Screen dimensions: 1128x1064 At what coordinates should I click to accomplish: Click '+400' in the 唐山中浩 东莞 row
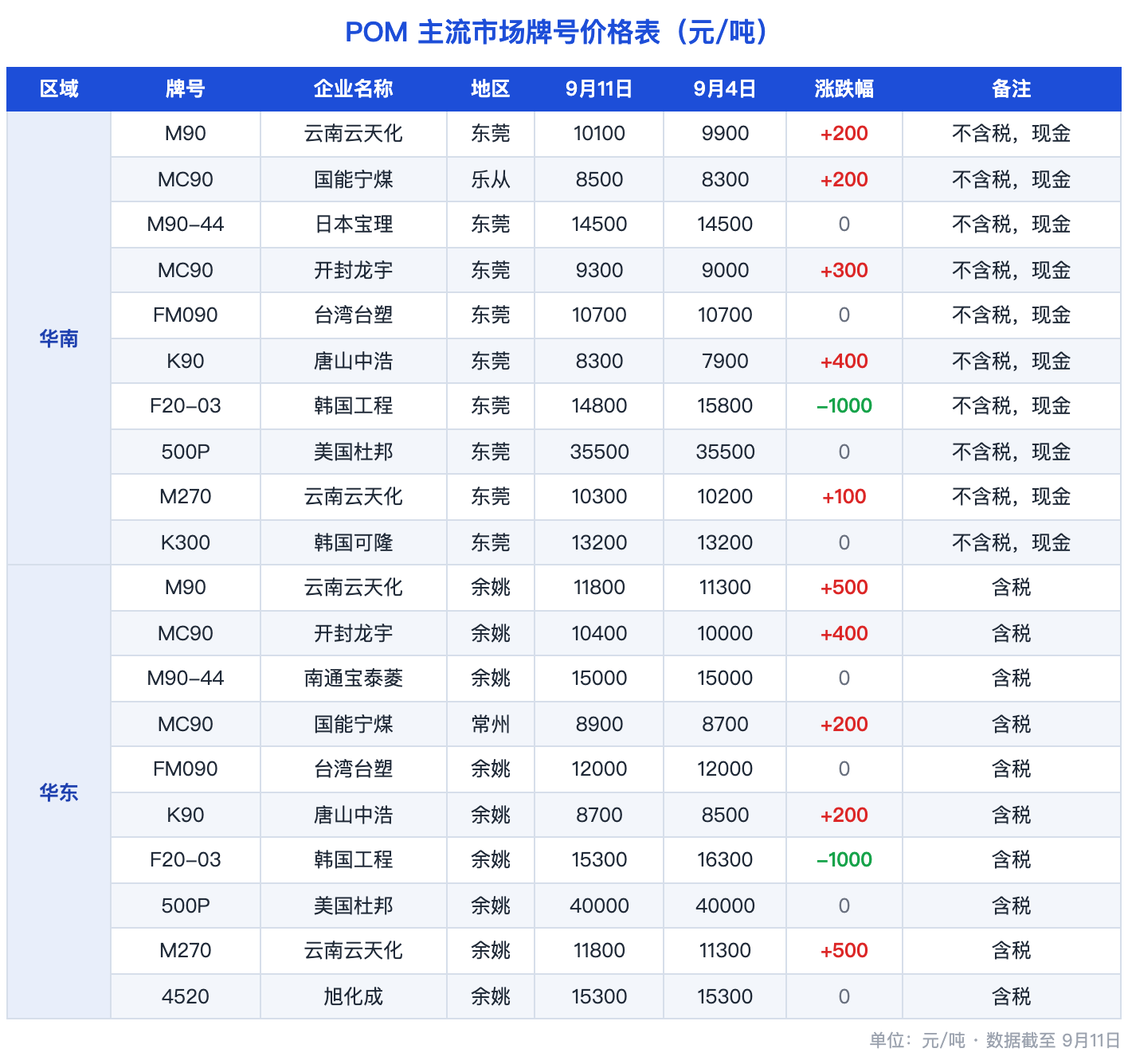[844, 361]
